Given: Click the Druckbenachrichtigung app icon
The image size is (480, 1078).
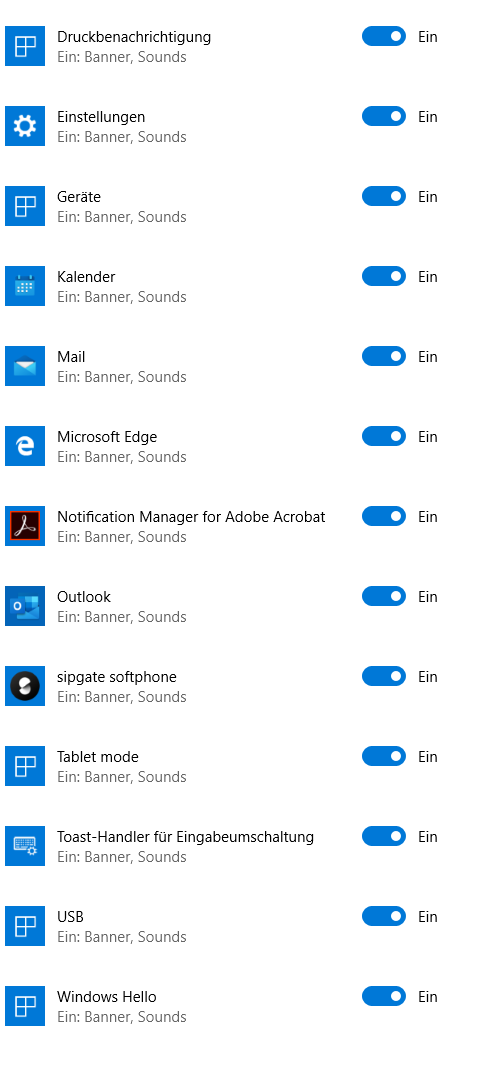Looking at the screenshot, I should coord(25,46).
